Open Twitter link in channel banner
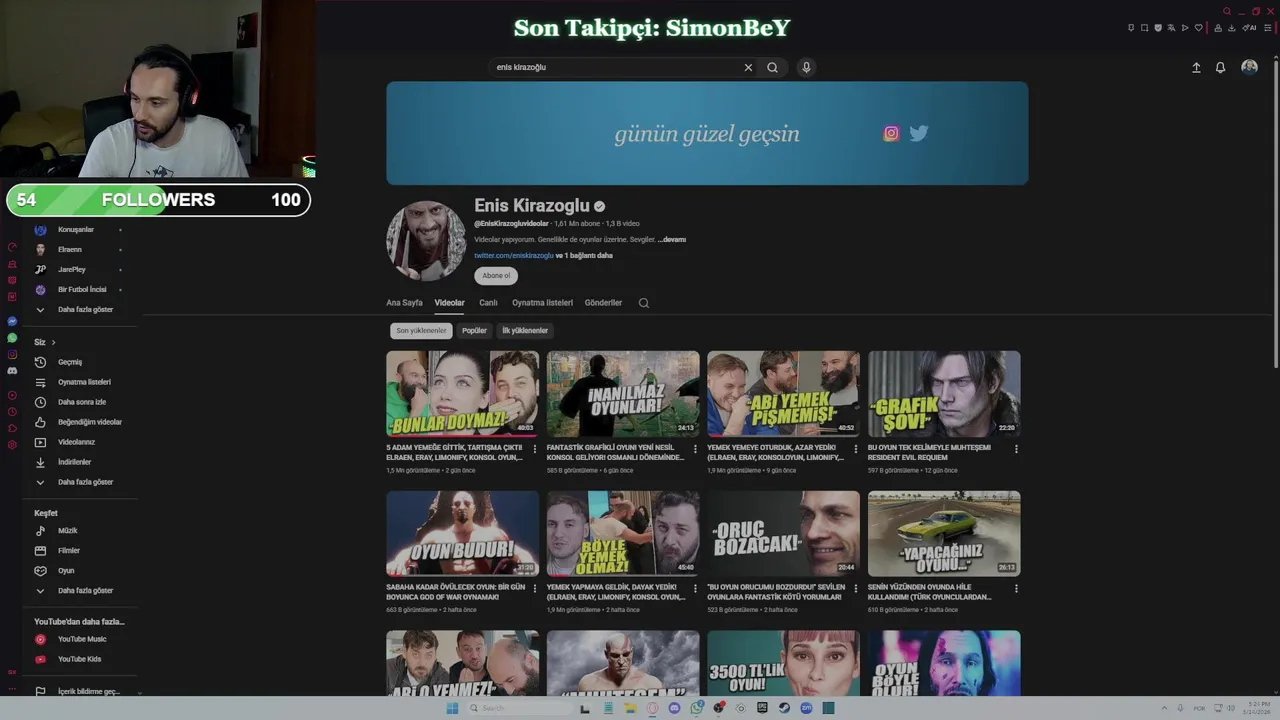This screenshot has height=720, width=1280. click(x=919, y=133)
